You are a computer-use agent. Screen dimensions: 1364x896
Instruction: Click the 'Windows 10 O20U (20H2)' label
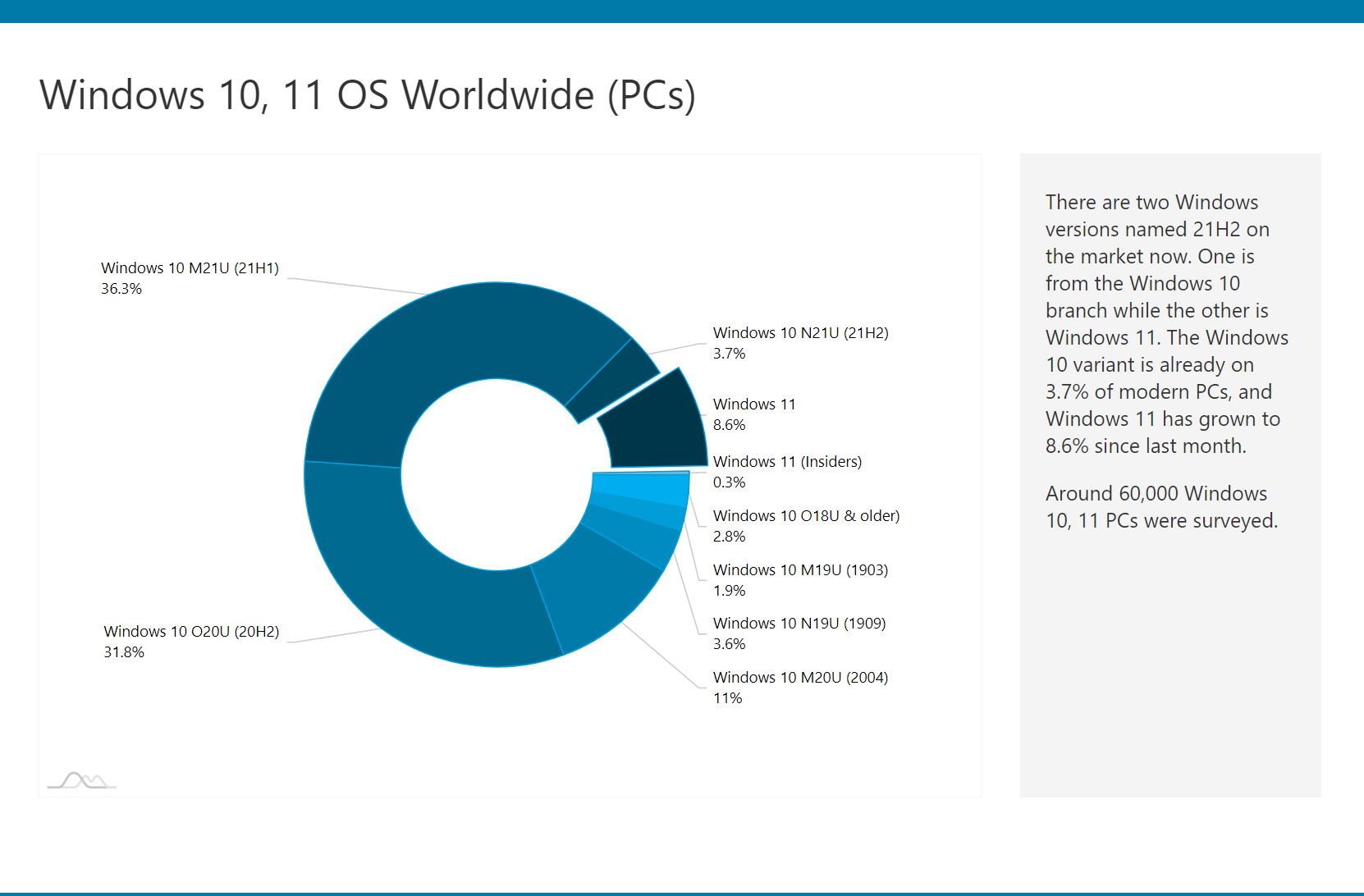(x=191, y=632)
